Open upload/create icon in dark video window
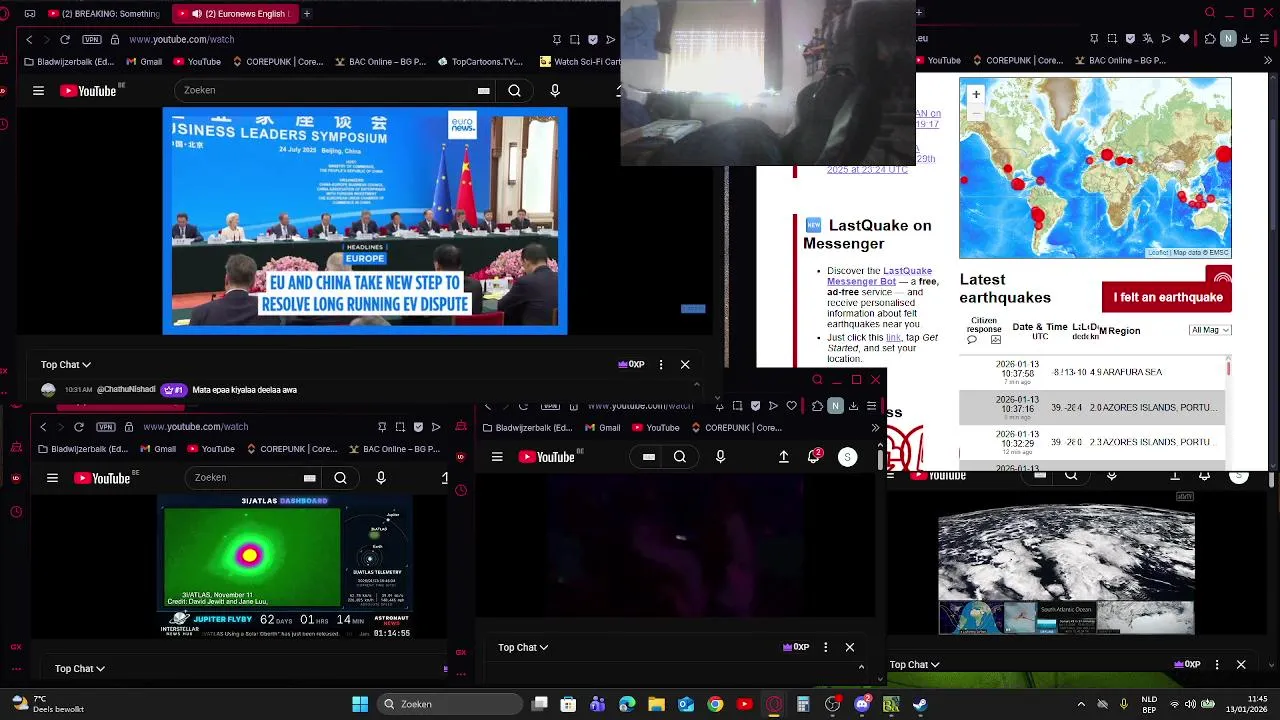The image size is (1280, 720). tap(784, 456)
